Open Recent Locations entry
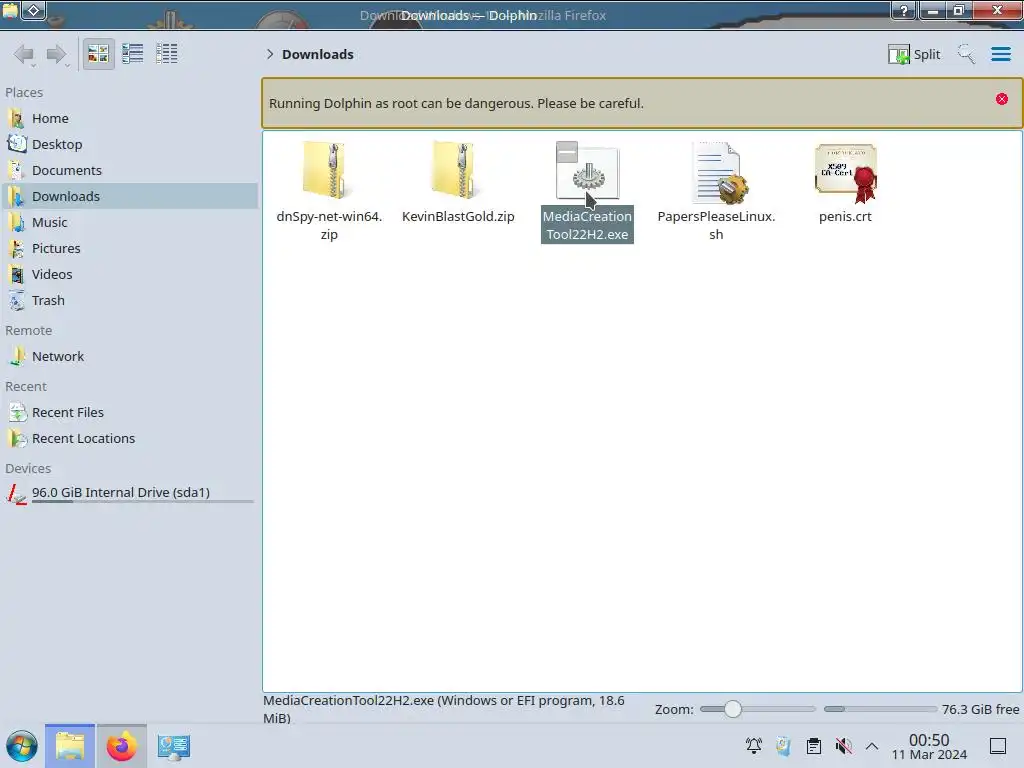 click(129, 439)
